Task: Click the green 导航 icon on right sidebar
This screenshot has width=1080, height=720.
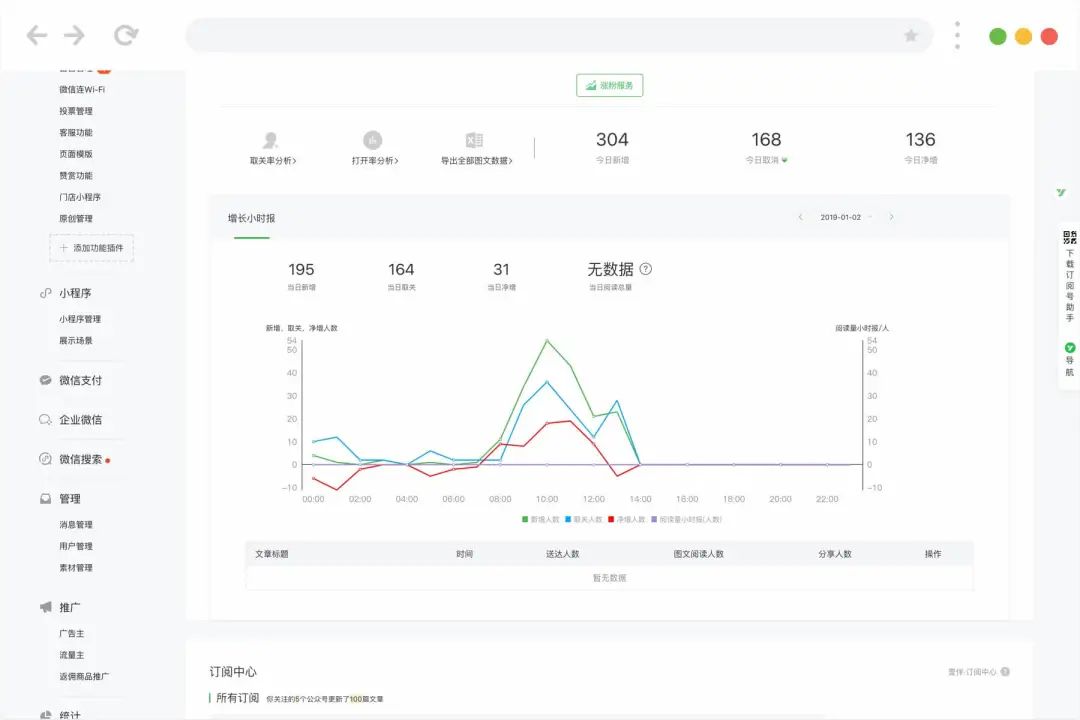Action: (x=1069, y=348)
